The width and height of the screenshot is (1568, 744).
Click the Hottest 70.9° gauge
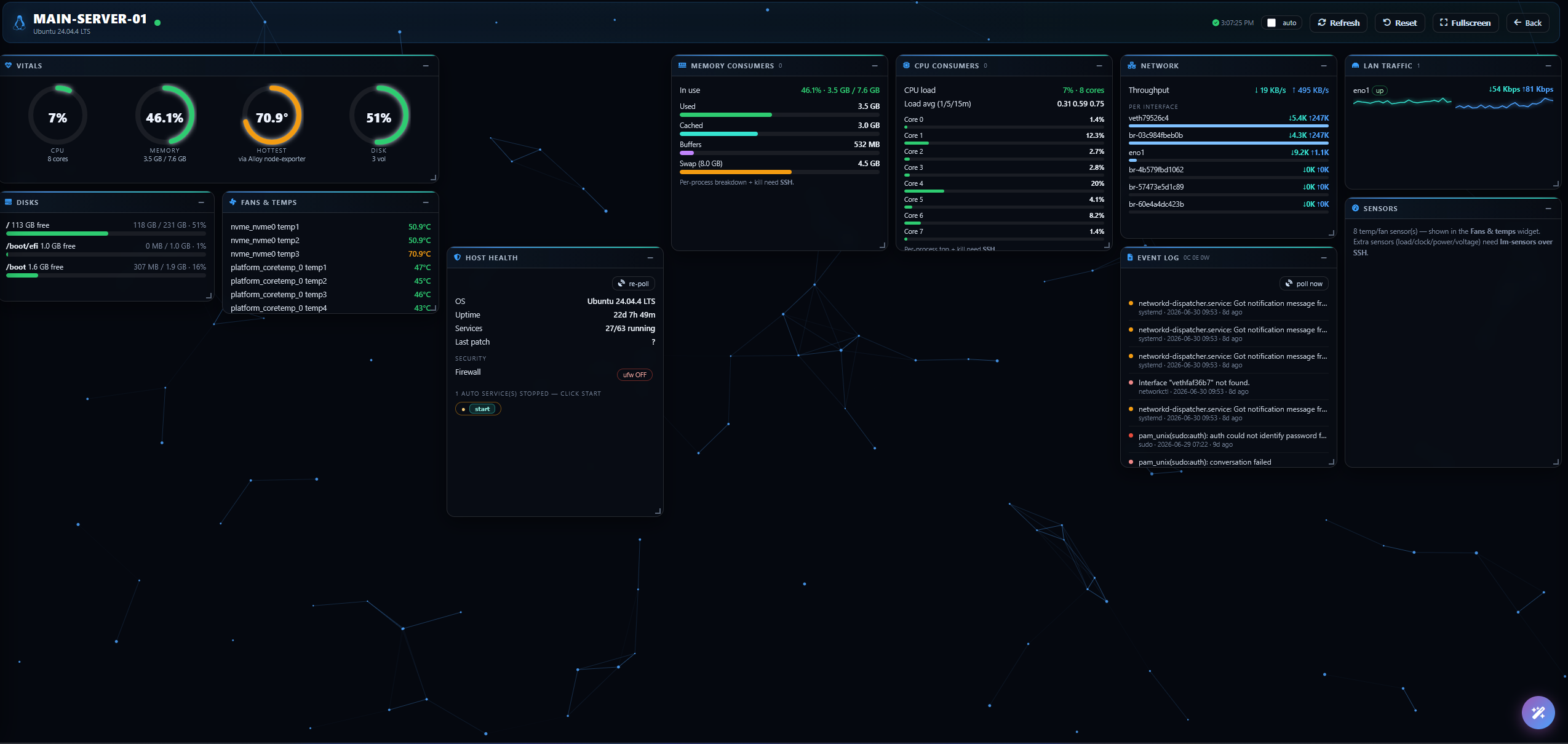272,116
